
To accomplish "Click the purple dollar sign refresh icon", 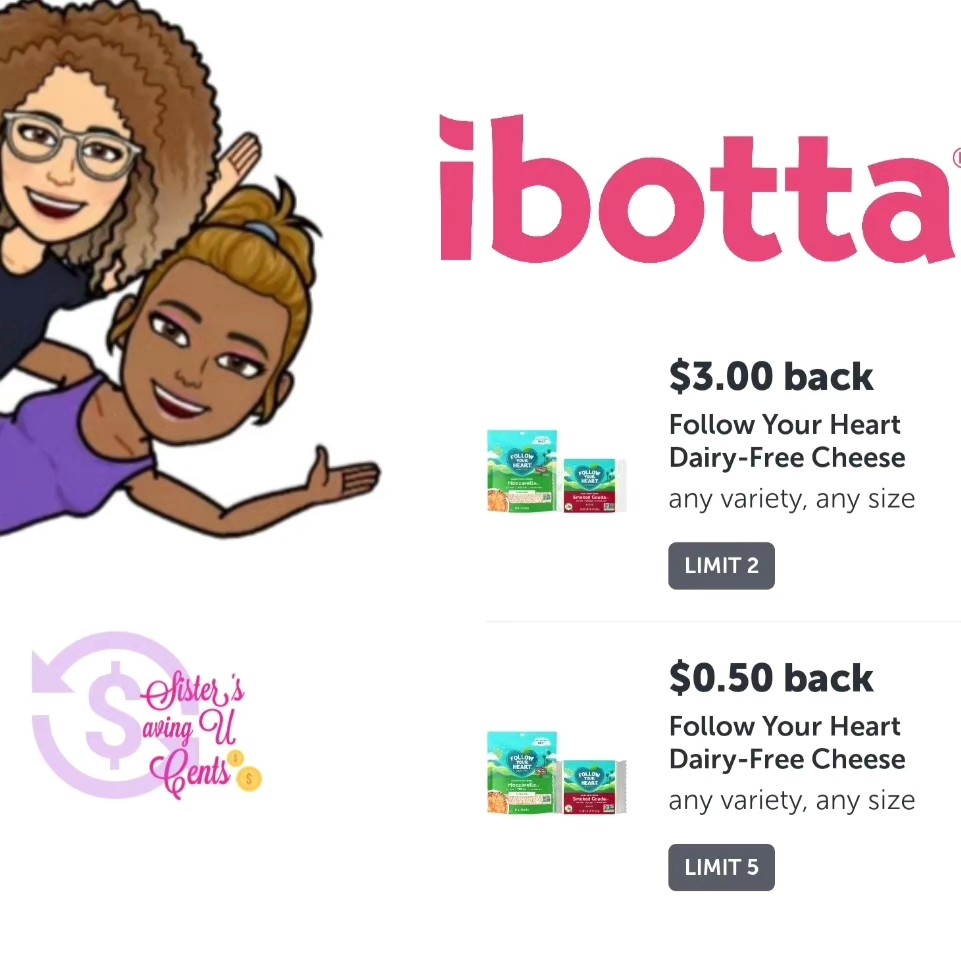I will [107, 715].
